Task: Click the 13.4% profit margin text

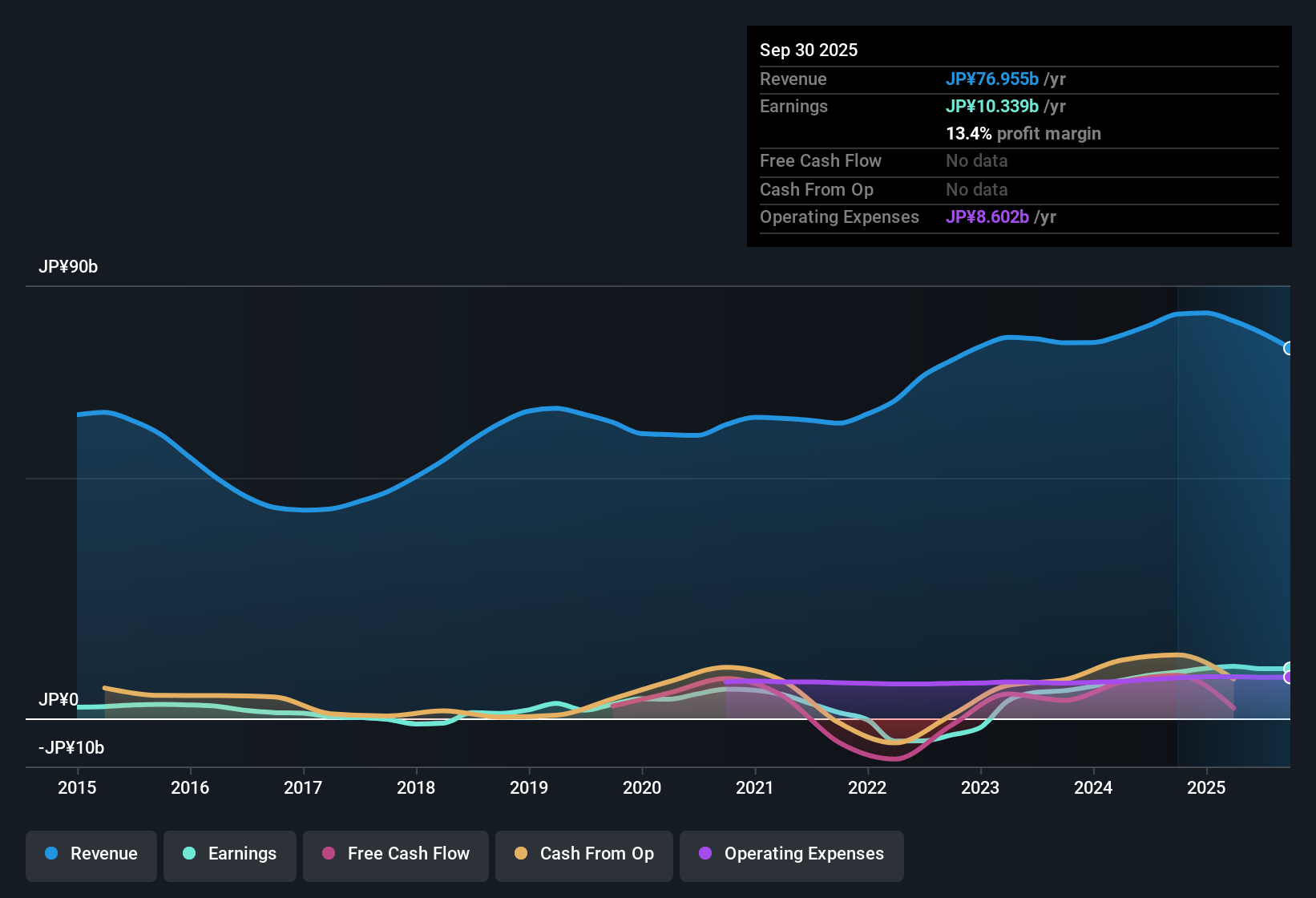Action: point(1023,134)
